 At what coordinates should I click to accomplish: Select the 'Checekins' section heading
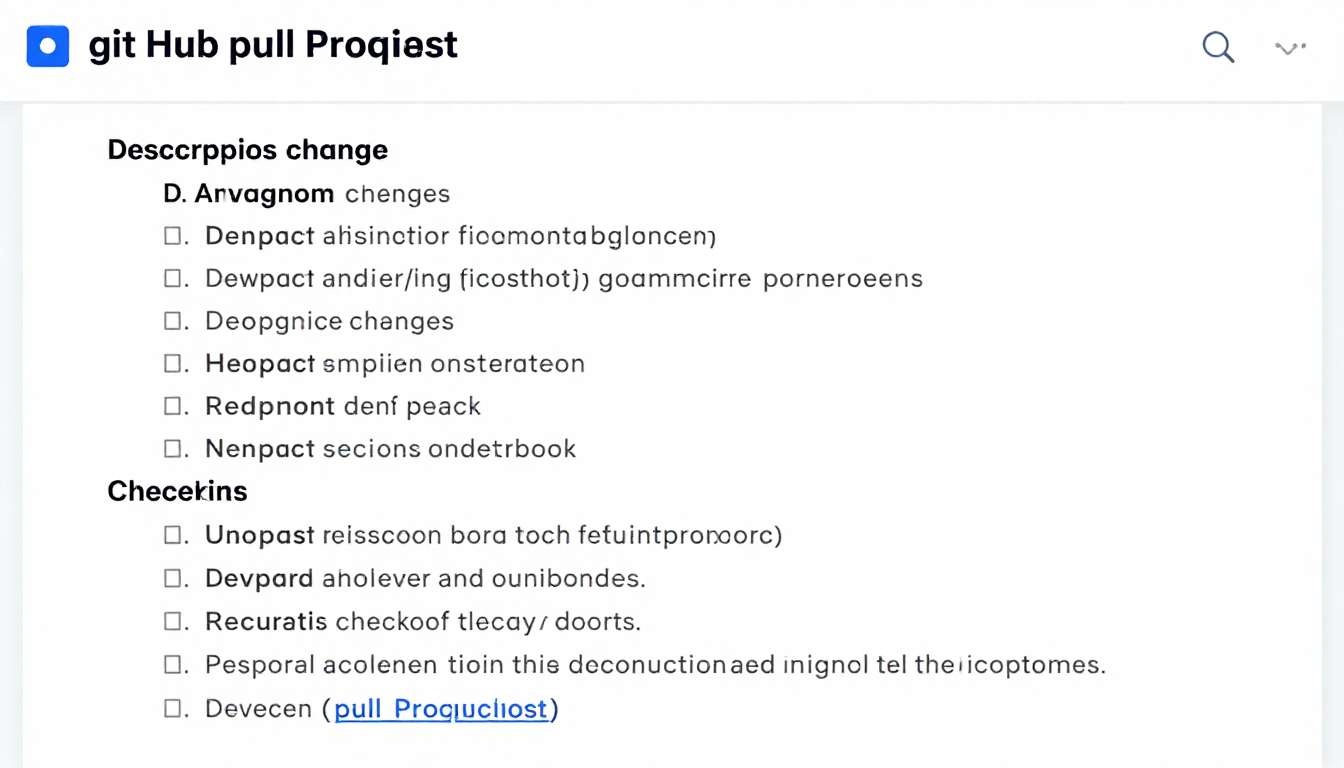click(x=177, y=491)
